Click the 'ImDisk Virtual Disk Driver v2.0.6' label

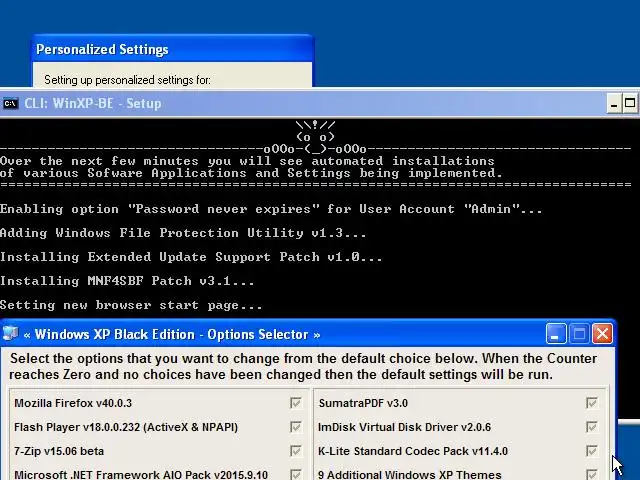(404, 427)
